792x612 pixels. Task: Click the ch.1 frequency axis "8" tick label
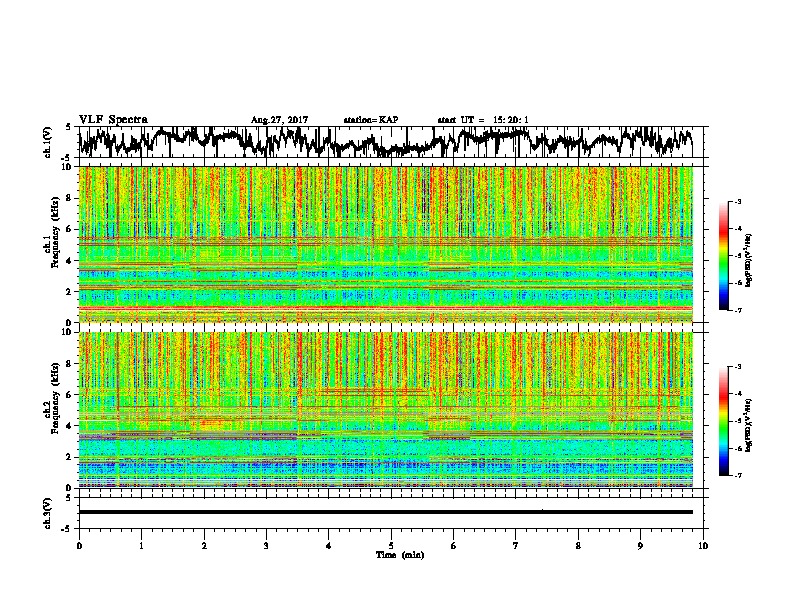click(69, 198)
